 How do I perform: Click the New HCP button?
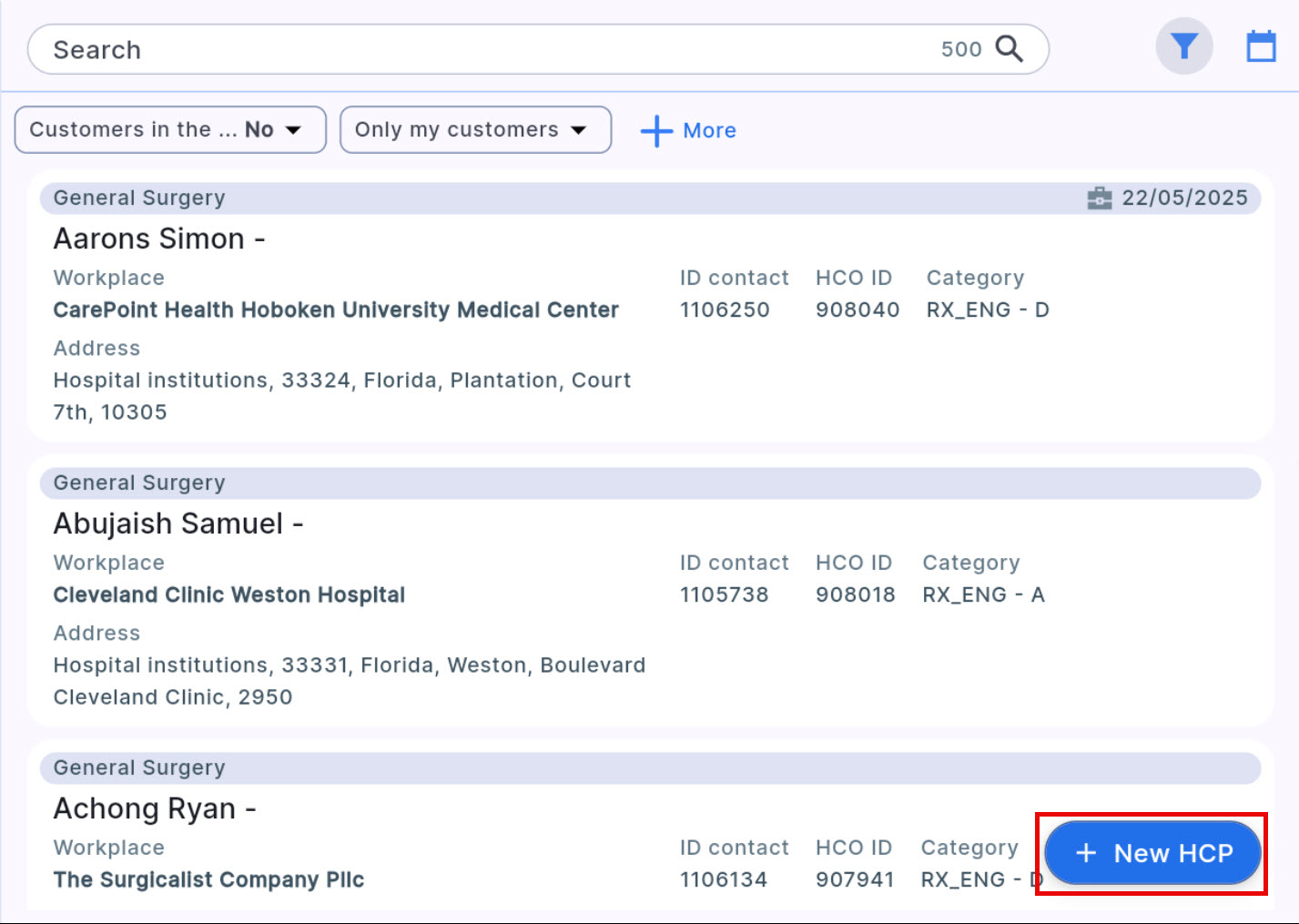pyautogui.click(x=1152, y=853)
